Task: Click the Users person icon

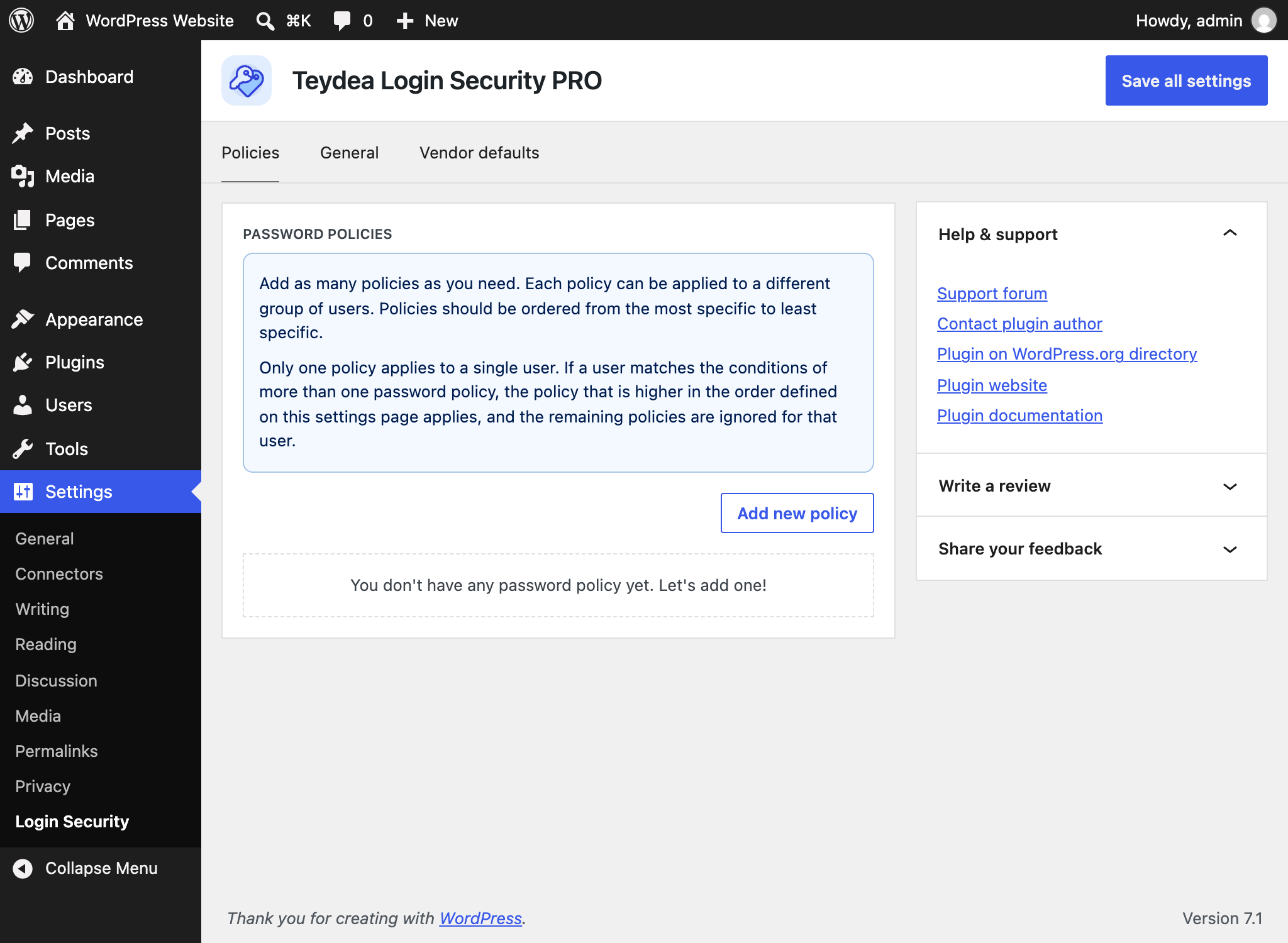Action: [23, 405]
